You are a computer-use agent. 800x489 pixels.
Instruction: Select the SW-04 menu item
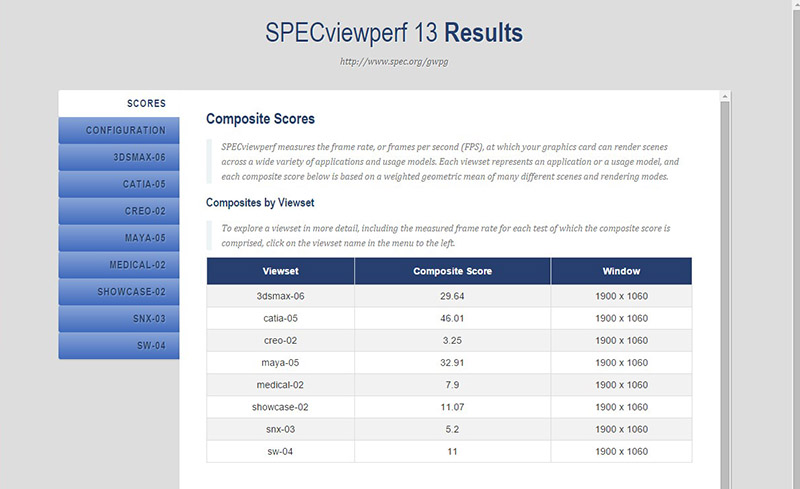(x=119, y=346)
